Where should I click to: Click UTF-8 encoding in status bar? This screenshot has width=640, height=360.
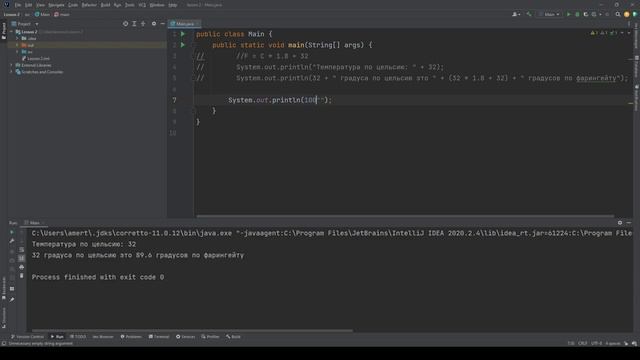(596, 343)
